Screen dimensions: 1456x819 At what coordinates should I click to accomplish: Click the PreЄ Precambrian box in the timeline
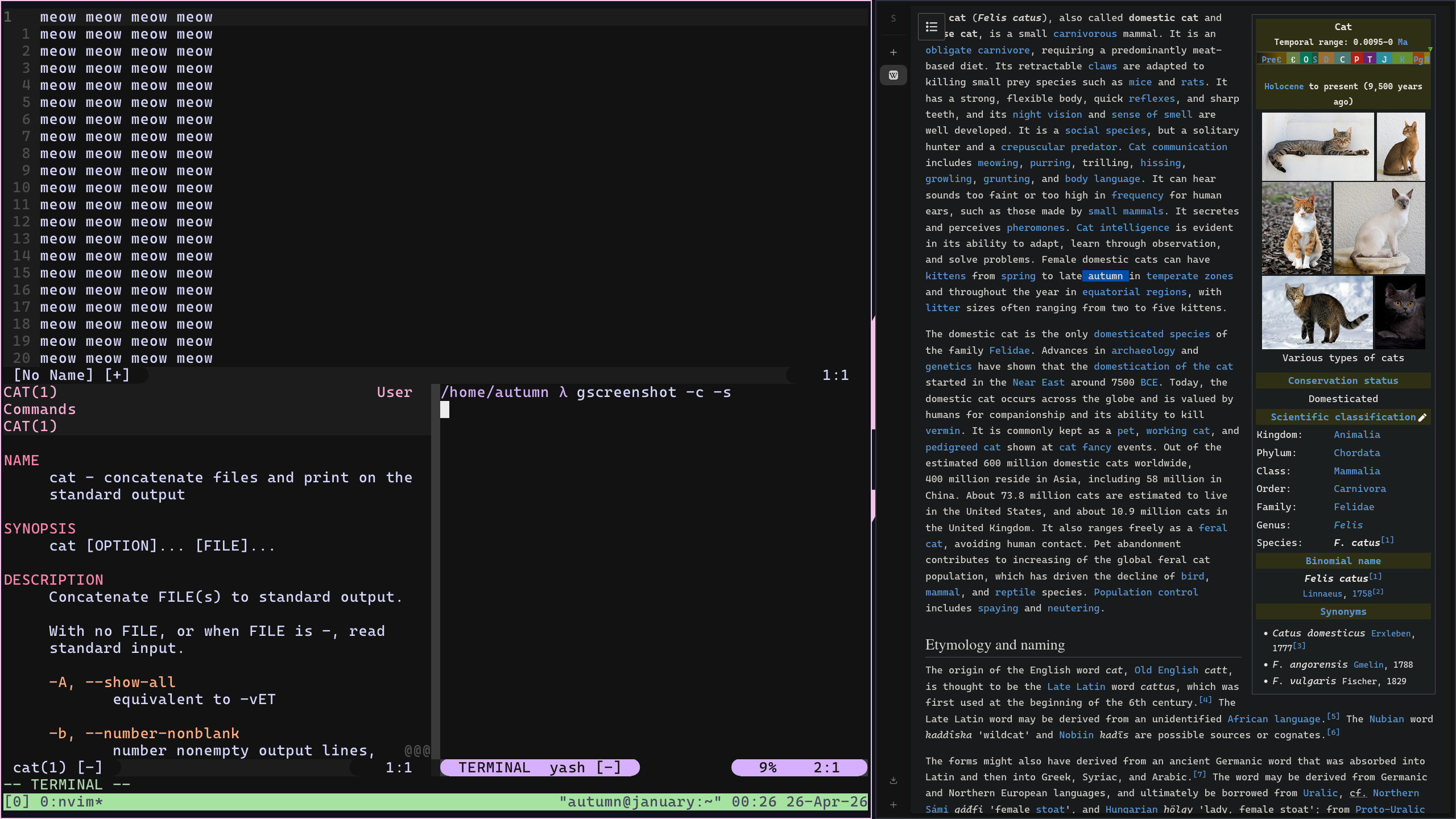[1271, 59]
